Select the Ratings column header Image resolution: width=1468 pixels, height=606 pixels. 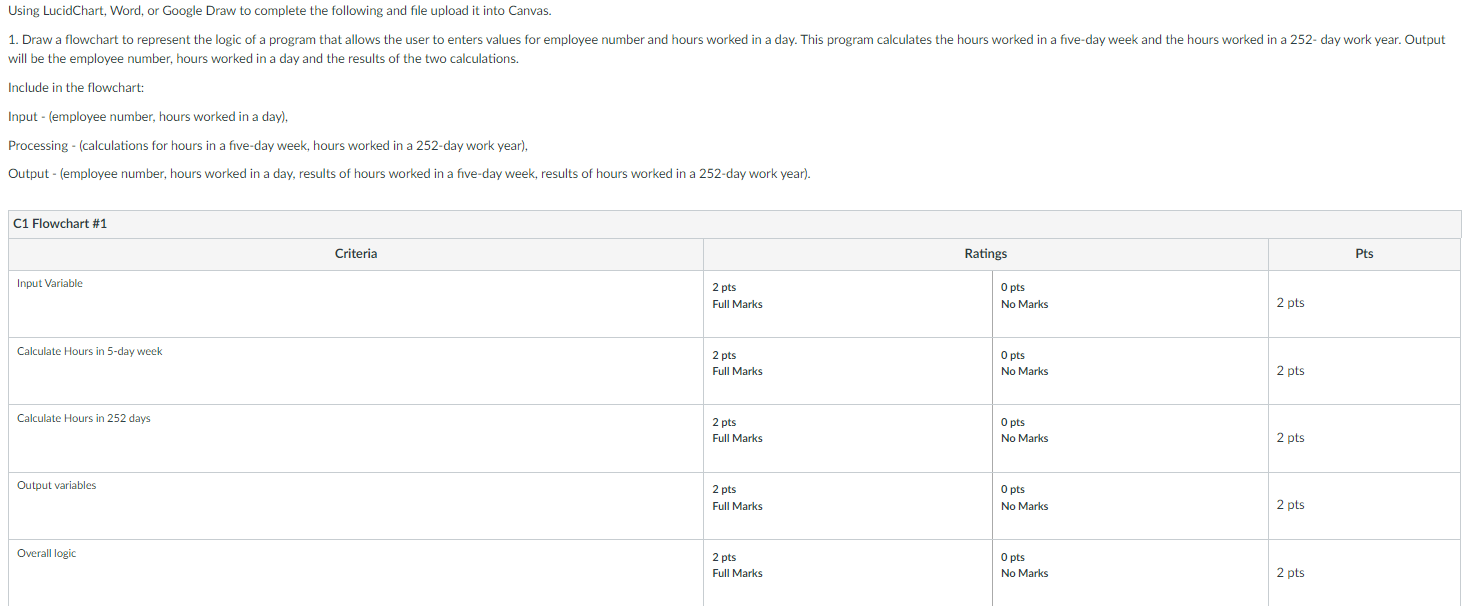pos(986,254)
